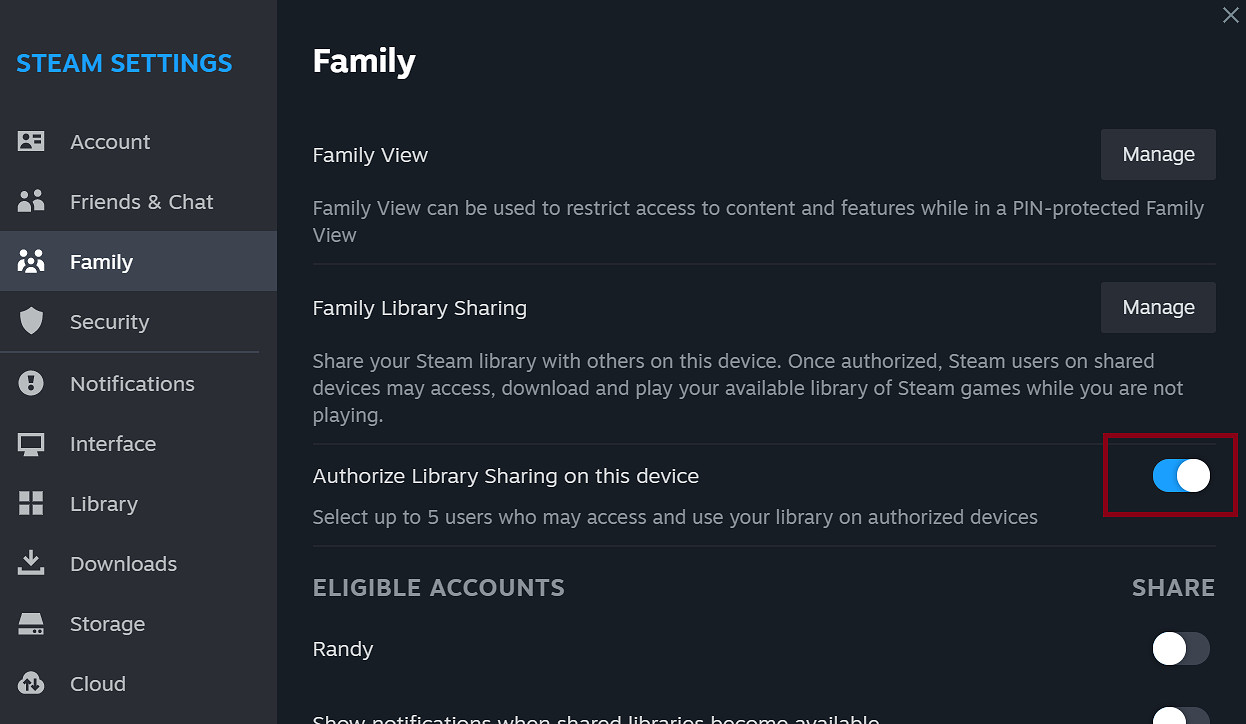Viewport: 1246px width, 724px height.
Task: Toggle shared library notifications switch
Action: 1181,716
